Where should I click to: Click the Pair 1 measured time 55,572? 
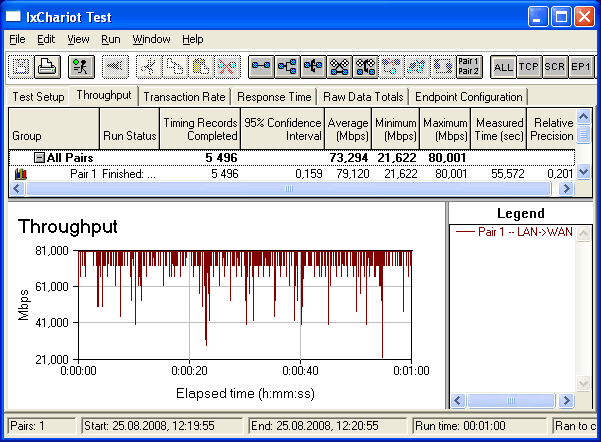pyautogui.click(x=507, y=174)
